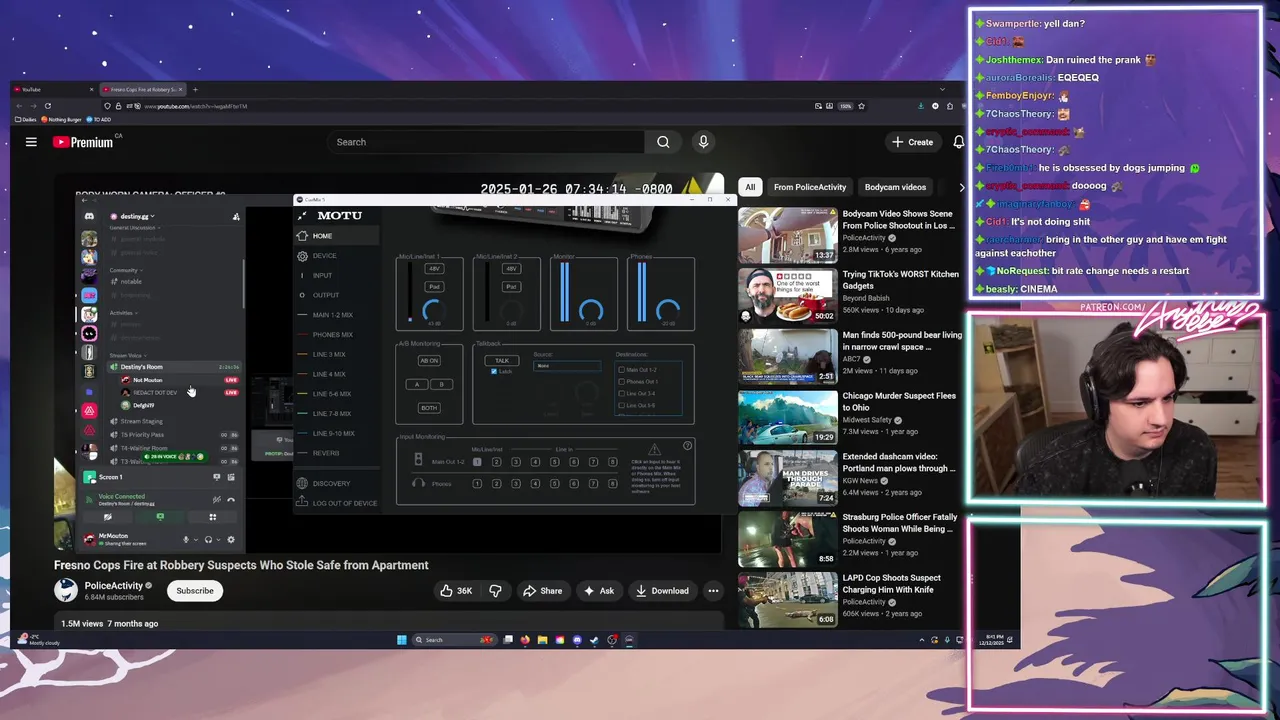Screen dimensions: 1280x720
Task: Click the YouTube Create button
Action: coord(913,142)
